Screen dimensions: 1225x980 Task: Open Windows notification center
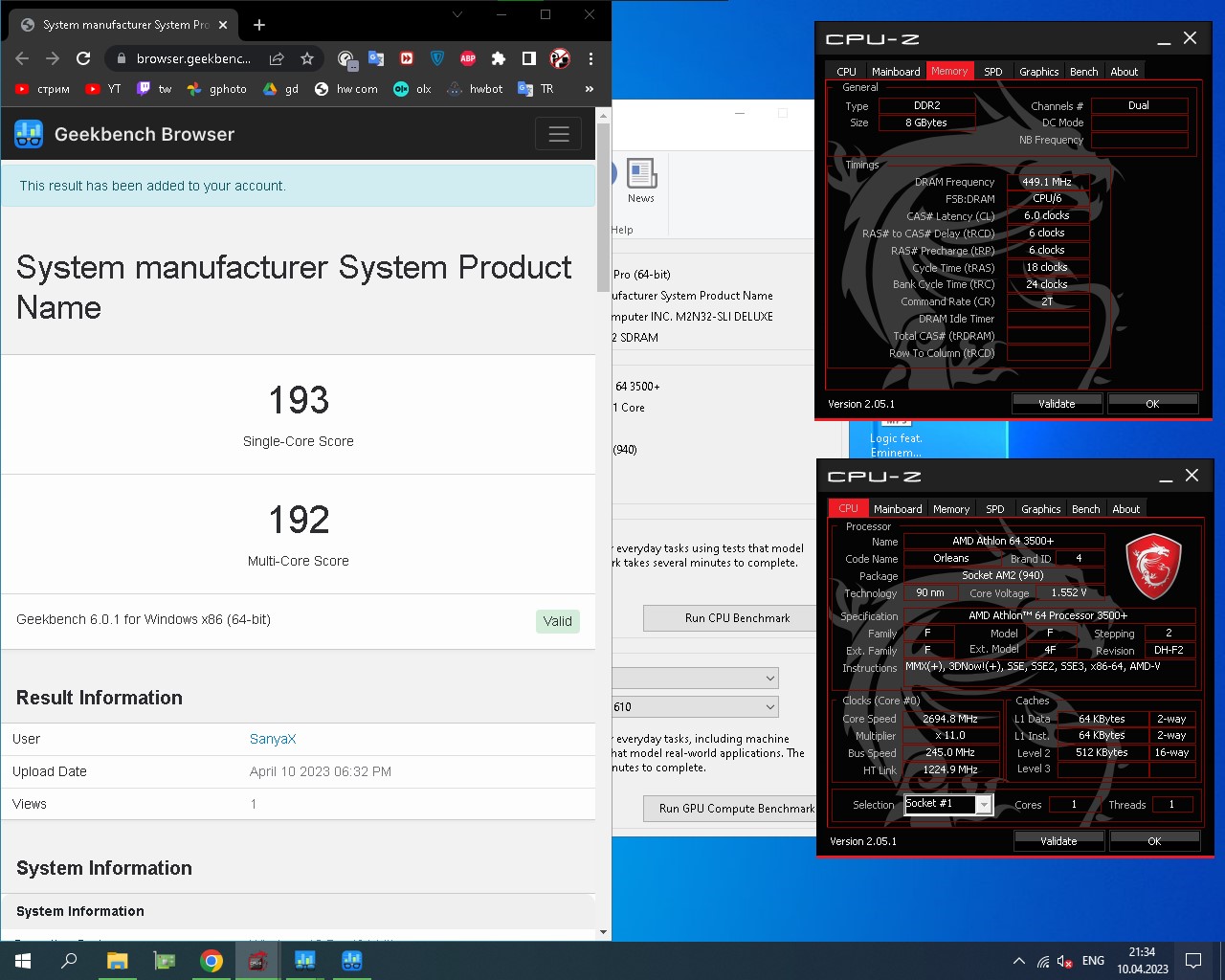[x=1193, y=961]
